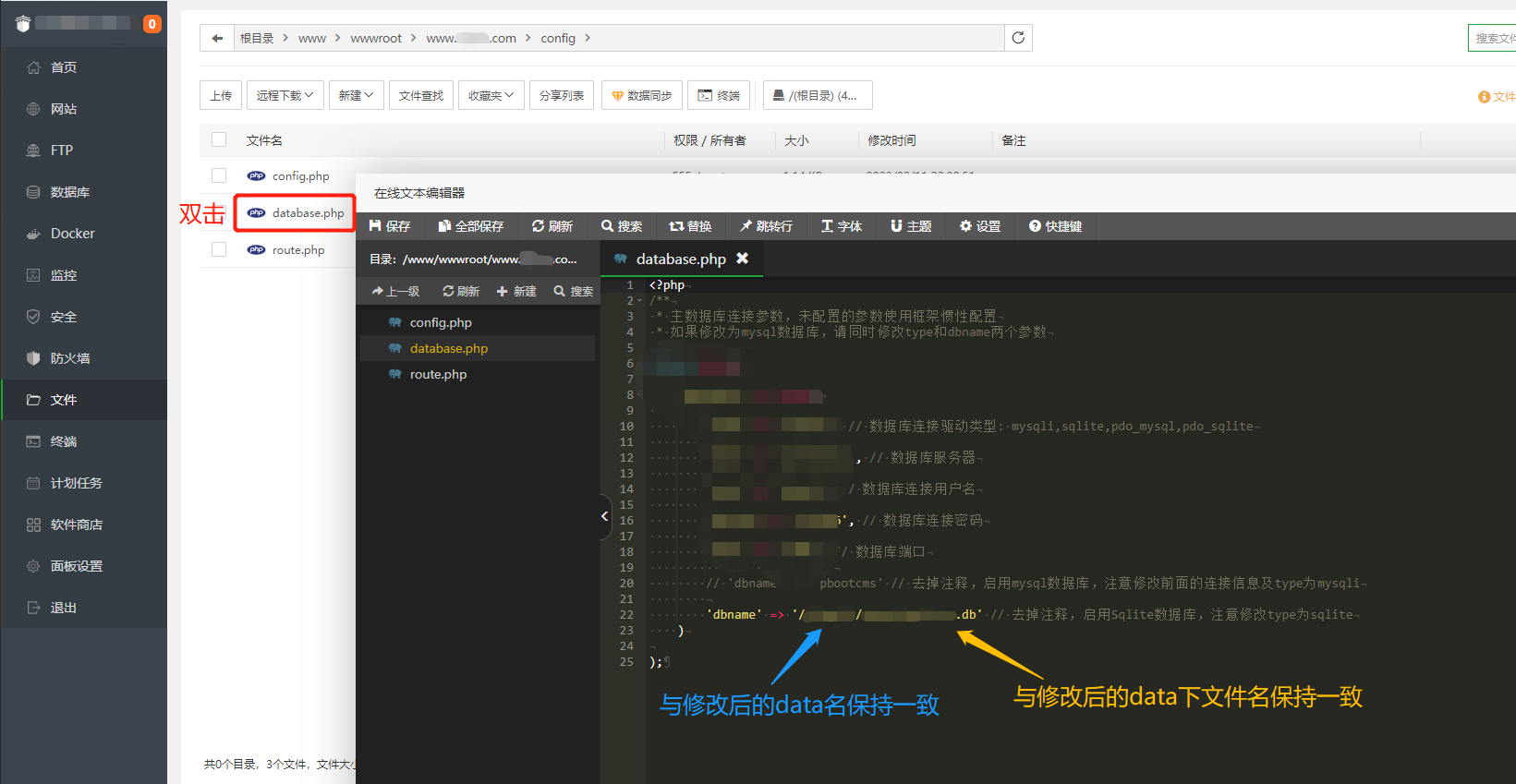This screenshot has width=1516, height=784.
Task: Focus the 搜索文件 search input field
Action: tap(1492, 38)
